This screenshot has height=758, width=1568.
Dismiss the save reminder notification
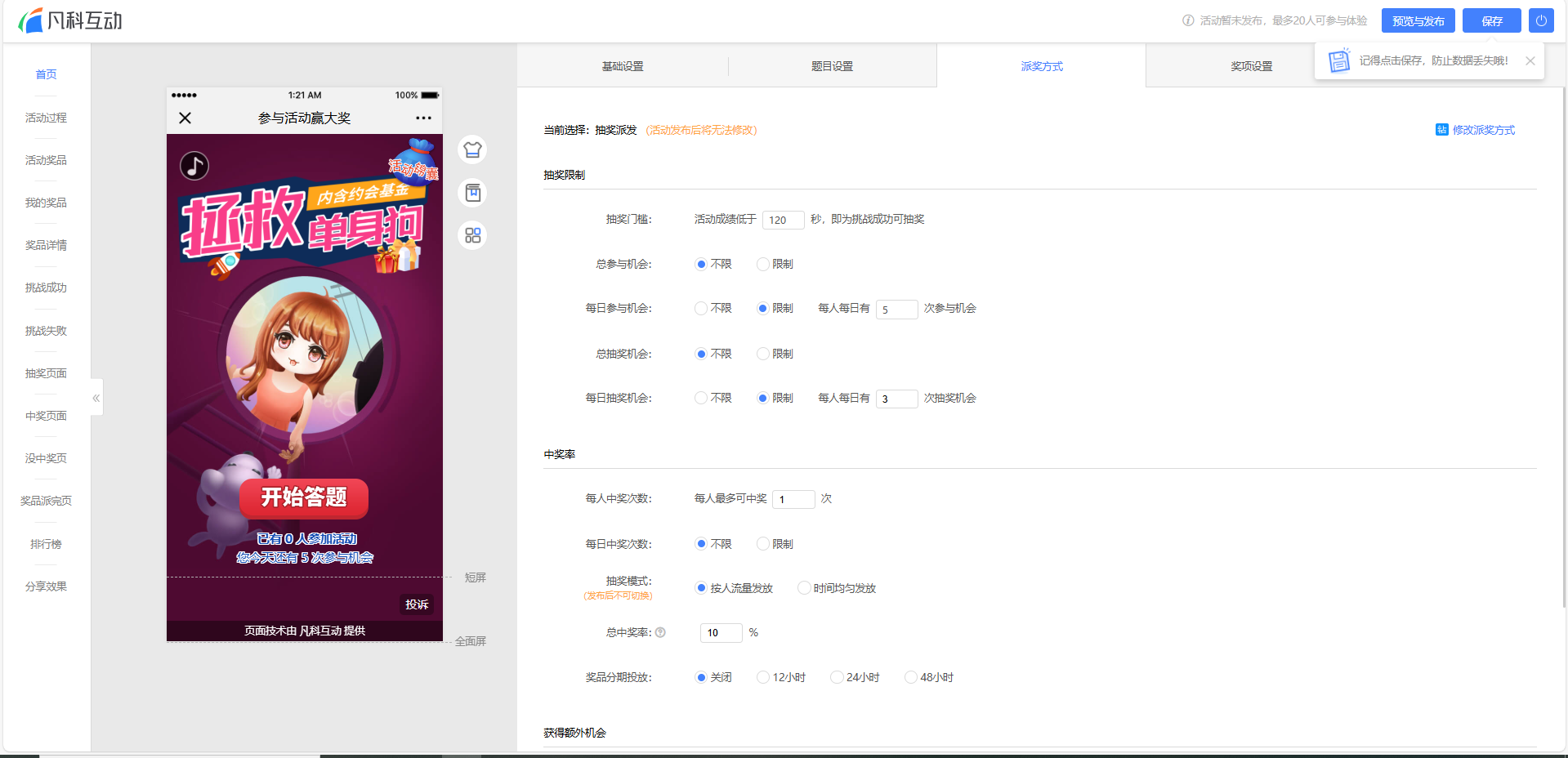tap(1530, 61)
